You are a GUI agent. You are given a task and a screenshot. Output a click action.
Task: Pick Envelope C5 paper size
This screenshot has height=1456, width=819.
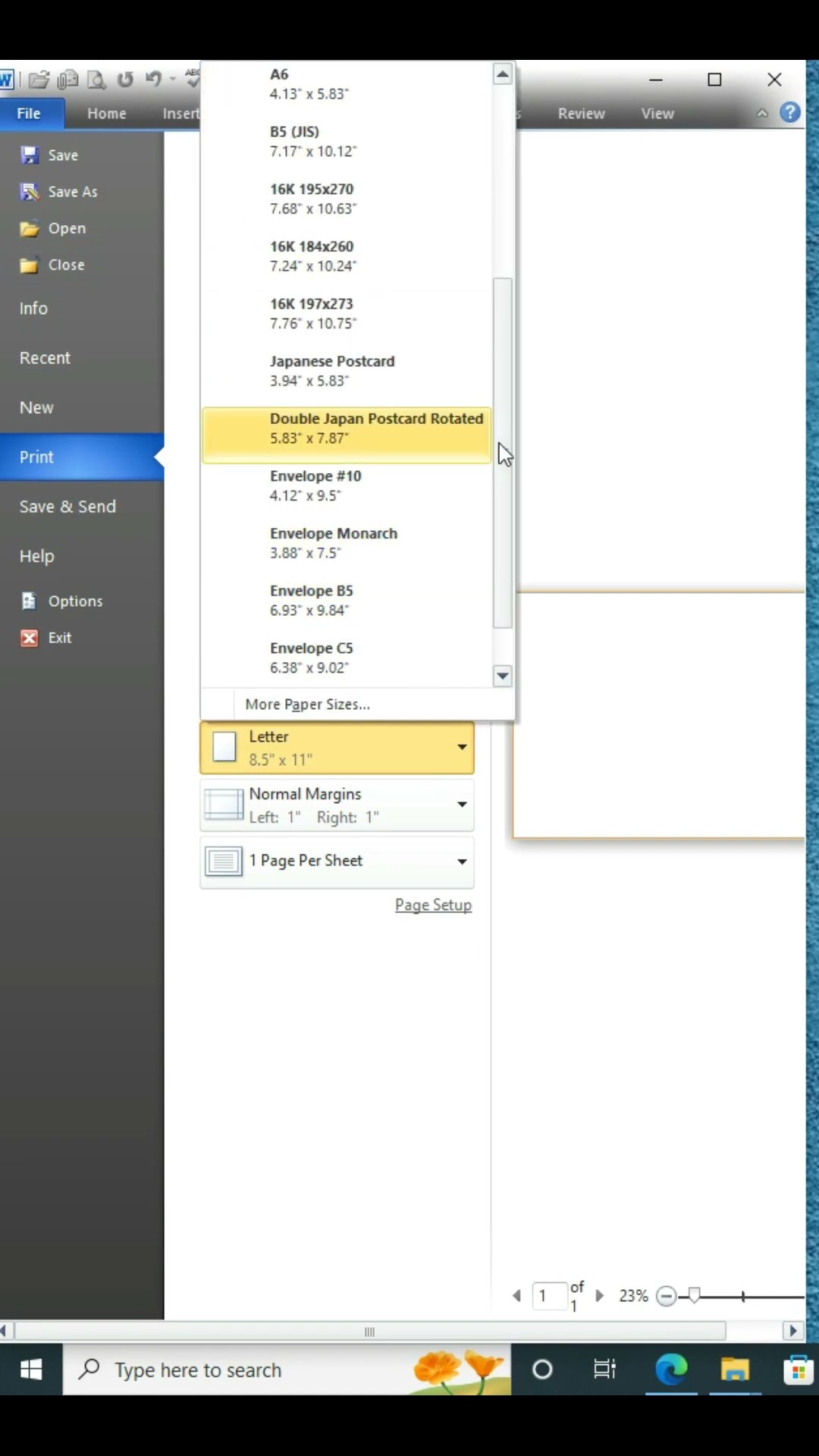(347, 658)
